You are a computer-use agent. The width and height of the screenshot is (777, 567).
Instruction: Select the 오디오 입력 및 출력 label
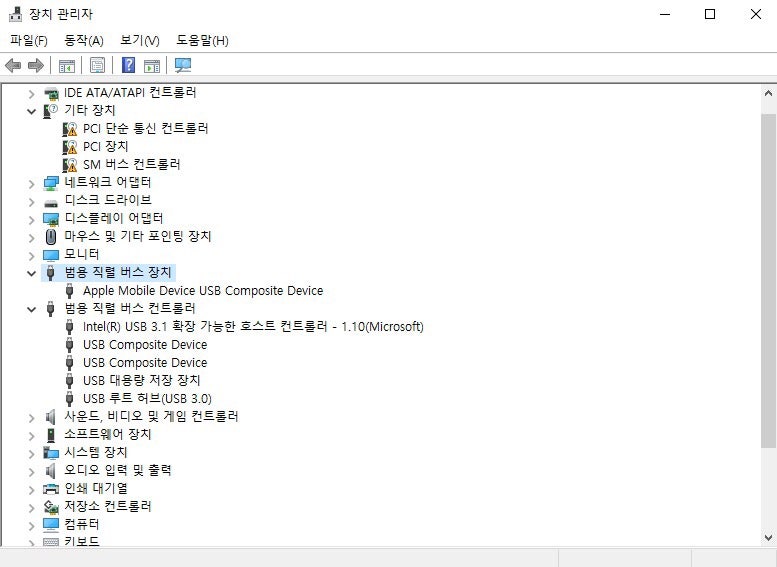117,470
